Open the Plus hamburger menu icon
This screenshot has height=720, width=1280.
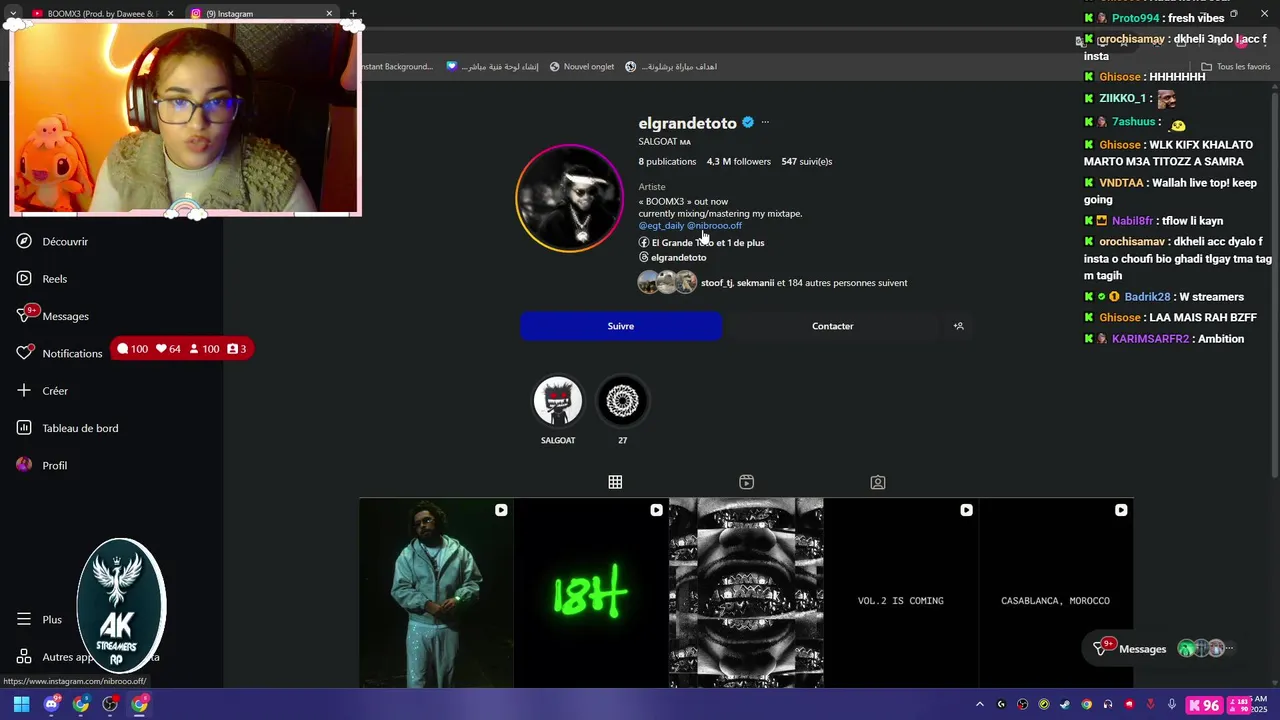[24, 619]
